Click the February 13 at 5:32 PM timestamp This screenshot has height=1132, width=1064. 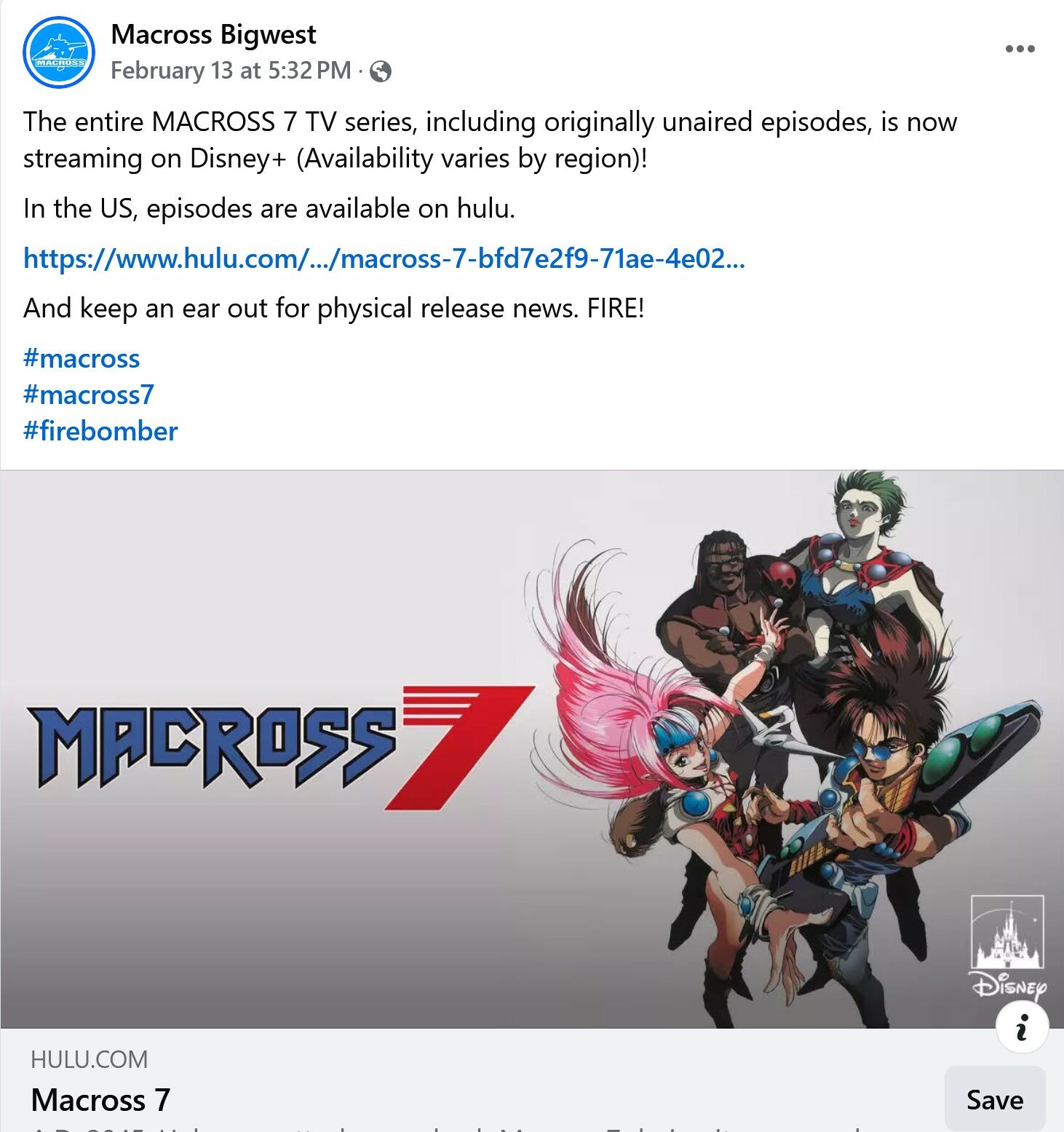pos(231,71)
